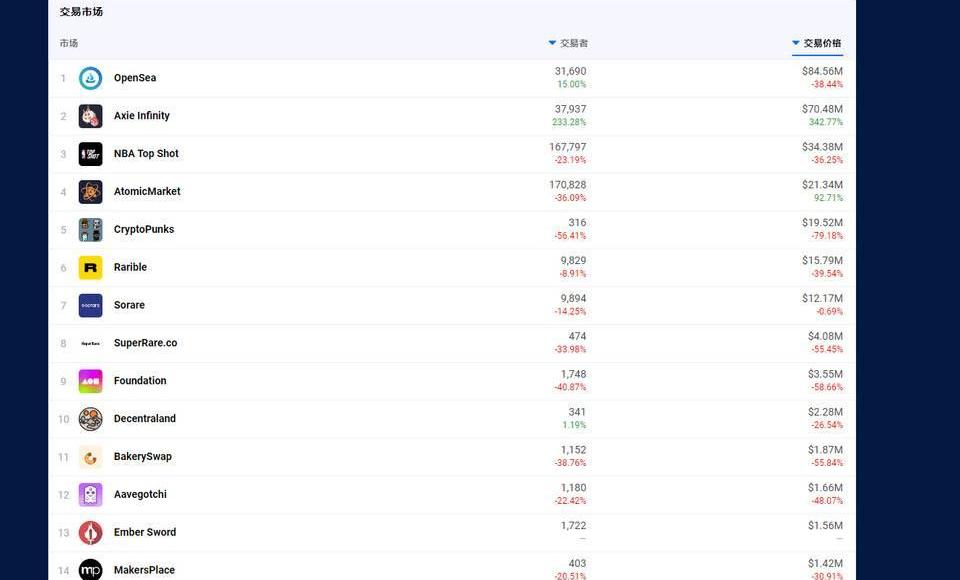
Task: Click the BakerySwap logo icon
Action: coord(90,457)
